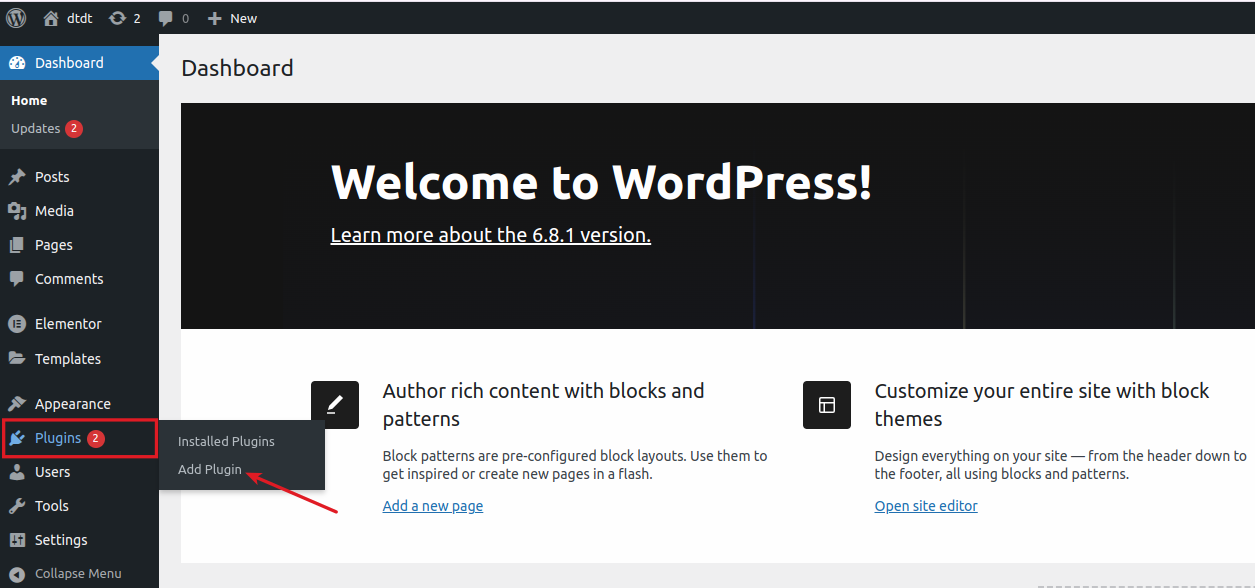Select Installed Plugins from the submenu
1255x588 pixels.
pyautogui.click(x=226, y=440)
